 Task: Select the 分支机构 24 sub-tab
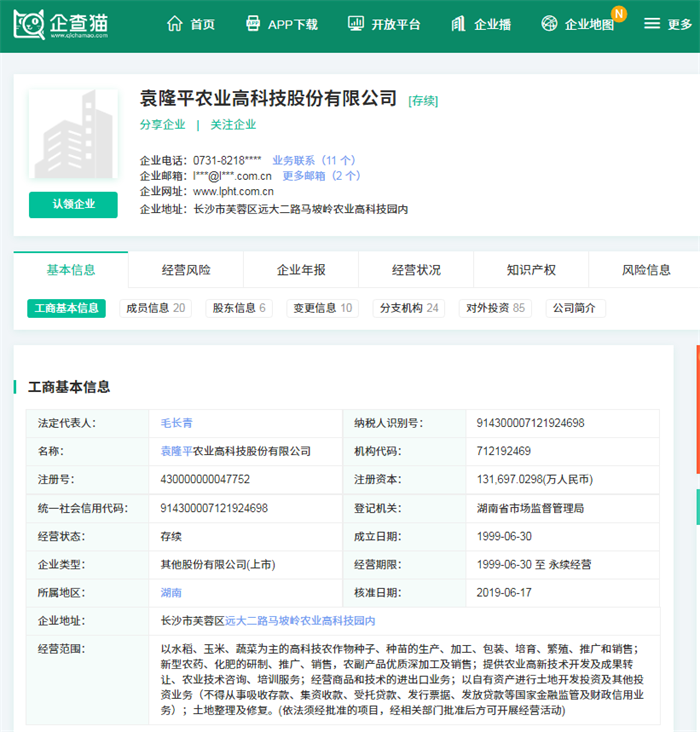409,308
